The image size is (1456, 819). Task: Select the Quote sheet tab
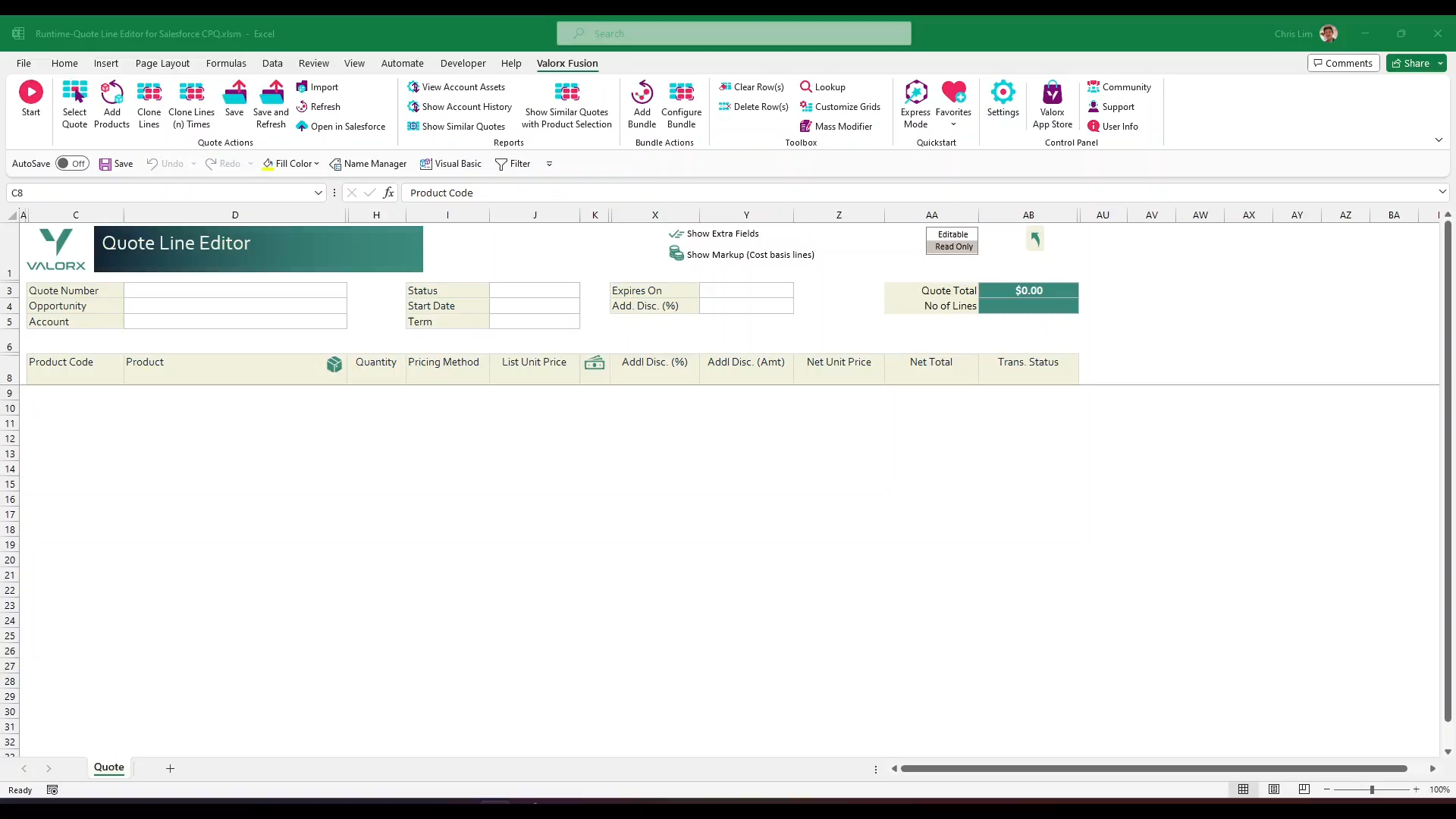pyautogui.click(x=109, y=767)
